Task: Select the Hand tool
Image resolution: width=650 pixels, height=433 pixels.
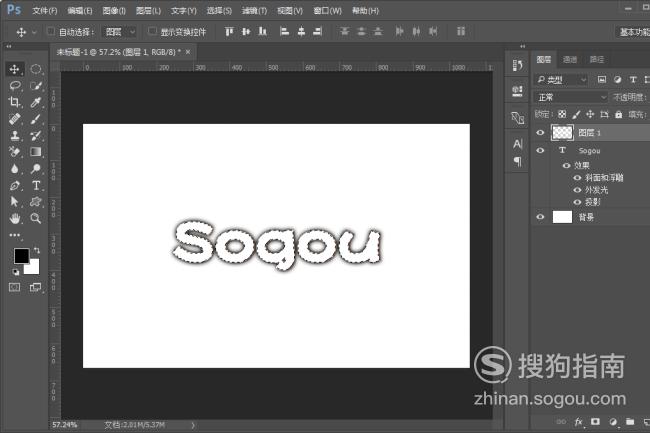Action: click(x=15, y=218)
